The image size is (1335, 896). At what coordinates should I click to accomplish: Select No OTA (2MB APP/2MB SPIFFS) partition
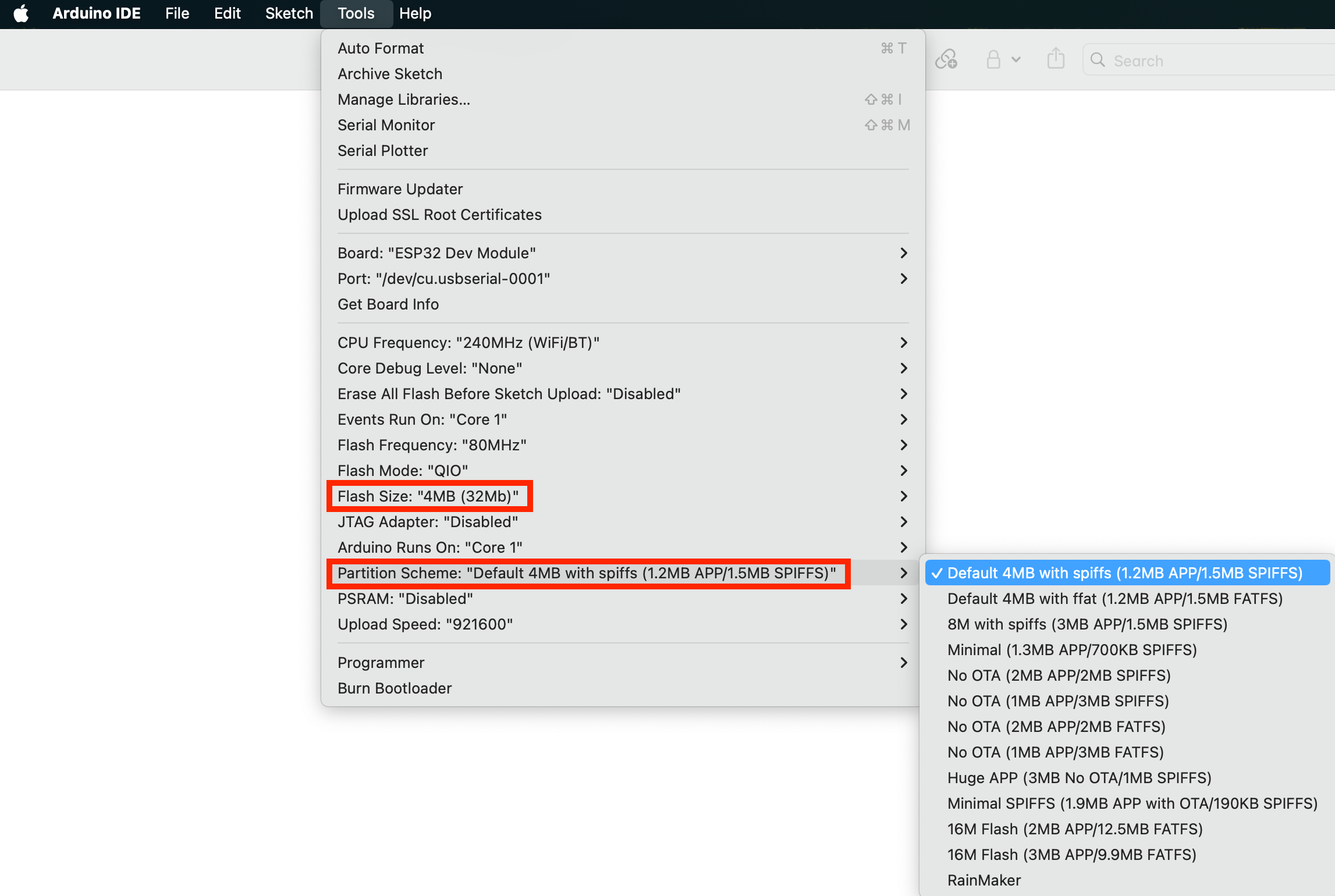(1059, 675)
